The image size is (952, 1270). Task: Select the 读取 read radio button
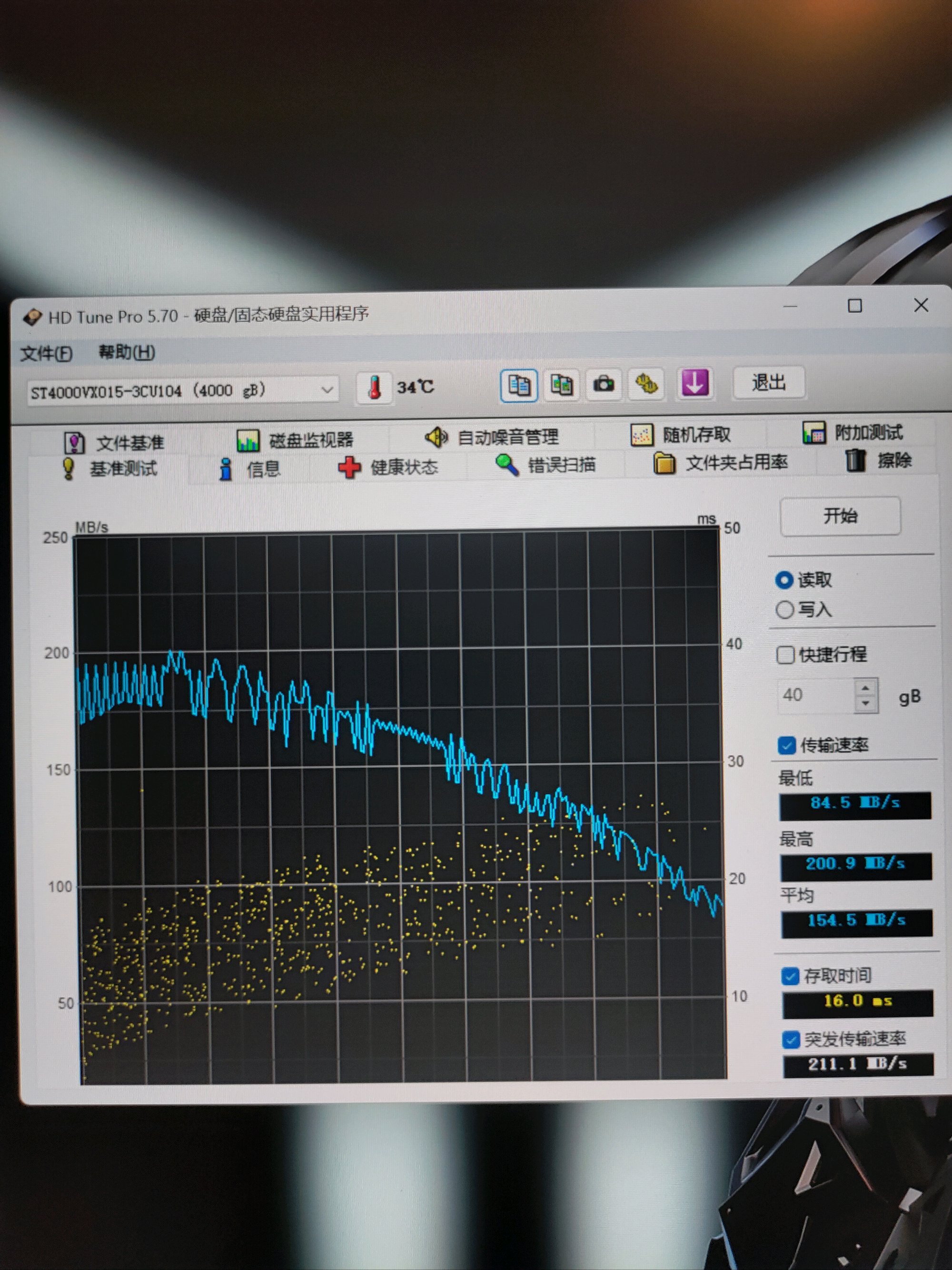pyautogui.click(x=784, y=580)
